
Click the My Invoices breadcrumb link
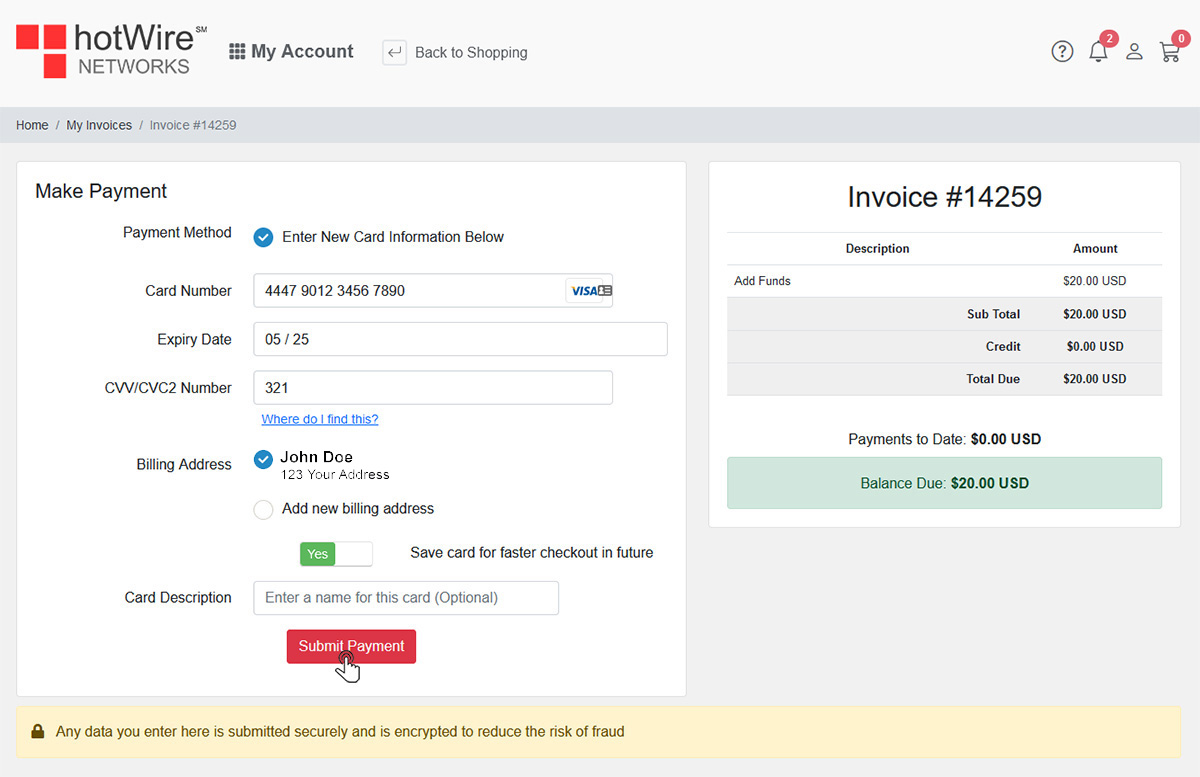(99, 125)
